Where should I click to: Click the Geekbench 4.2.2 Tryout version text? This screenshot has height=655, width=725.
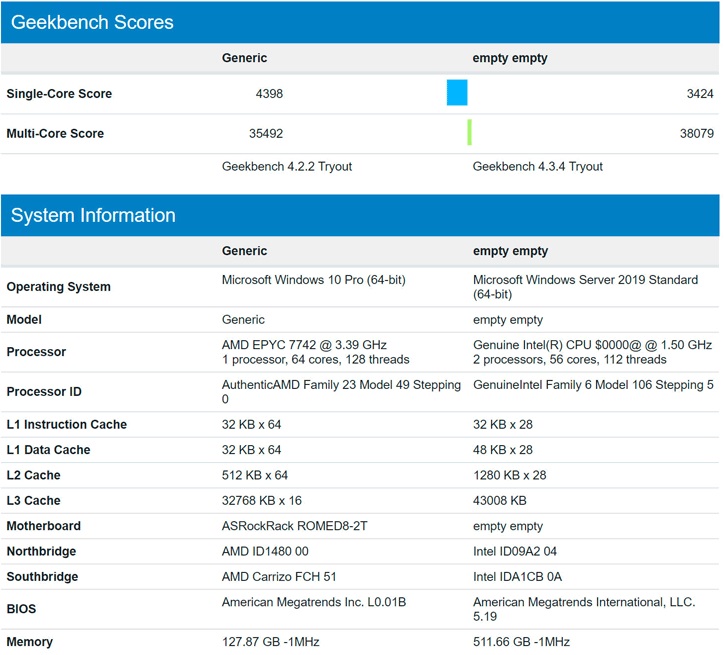[286, 167]
